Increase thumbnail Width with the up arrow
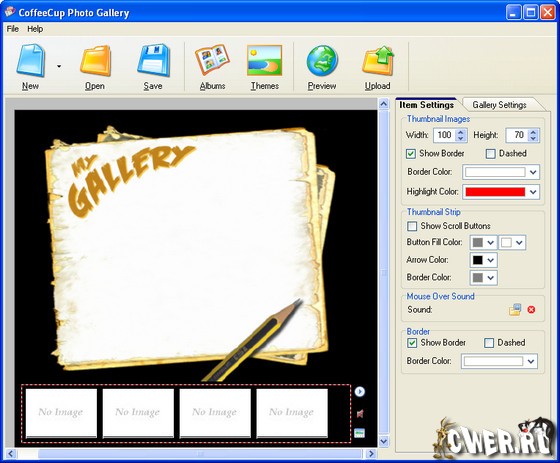 pos(461,132)
